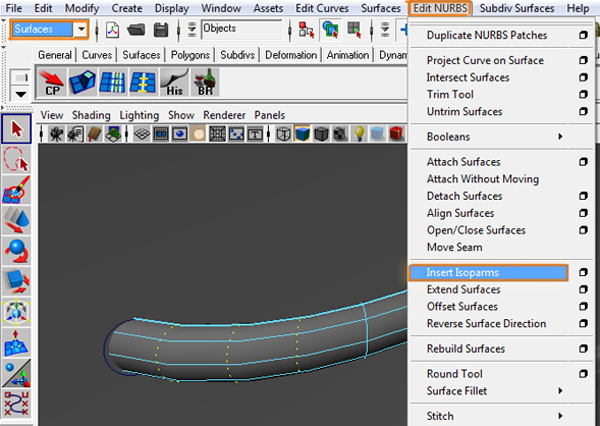Choose the Paint Selection tool
600x426 pixels.
16,189
